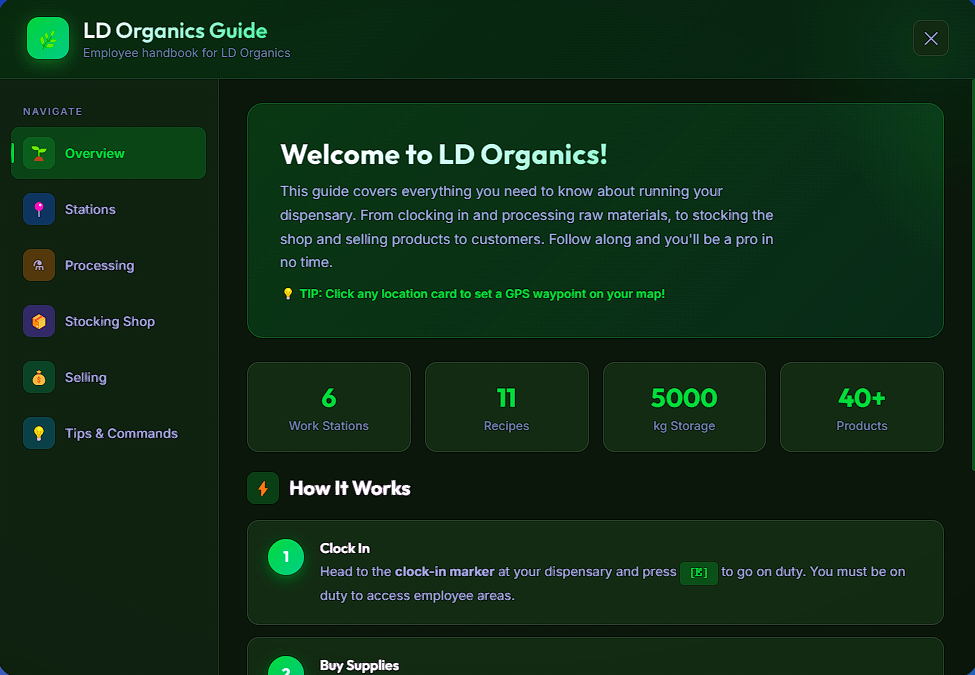Open the Processing section
Image resolution: width=975 pixels, height=675 pixels.
[108, 265]
